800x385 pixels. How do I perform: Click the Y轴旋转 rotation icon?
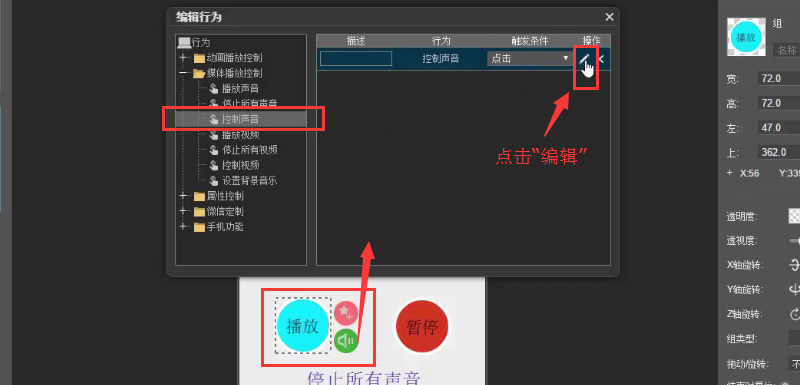coord(794,290)
